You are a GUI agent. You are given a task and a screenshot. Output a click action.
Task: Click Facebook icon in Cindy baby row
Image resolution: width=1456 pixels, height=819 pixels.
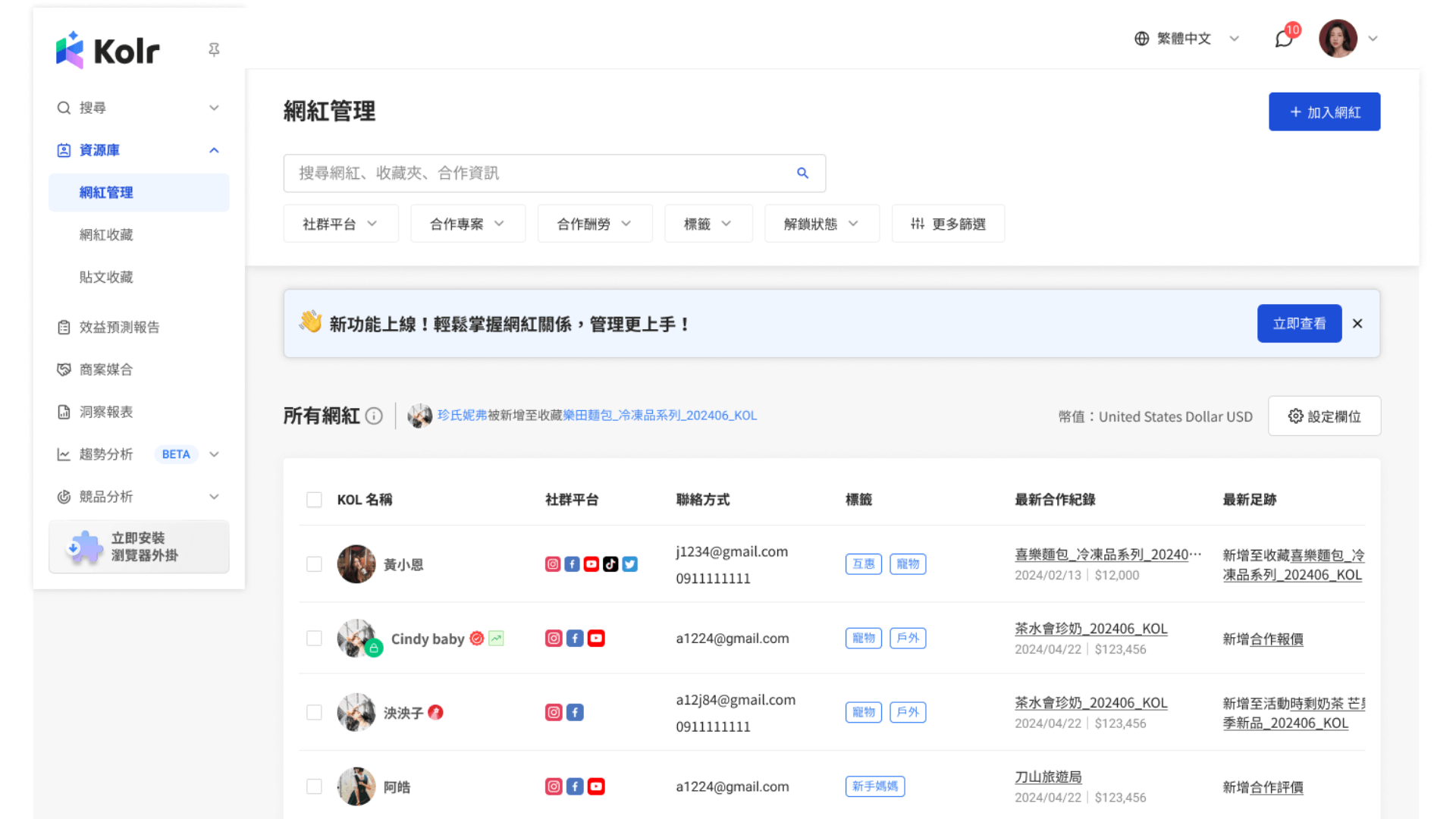pos(575,639)
